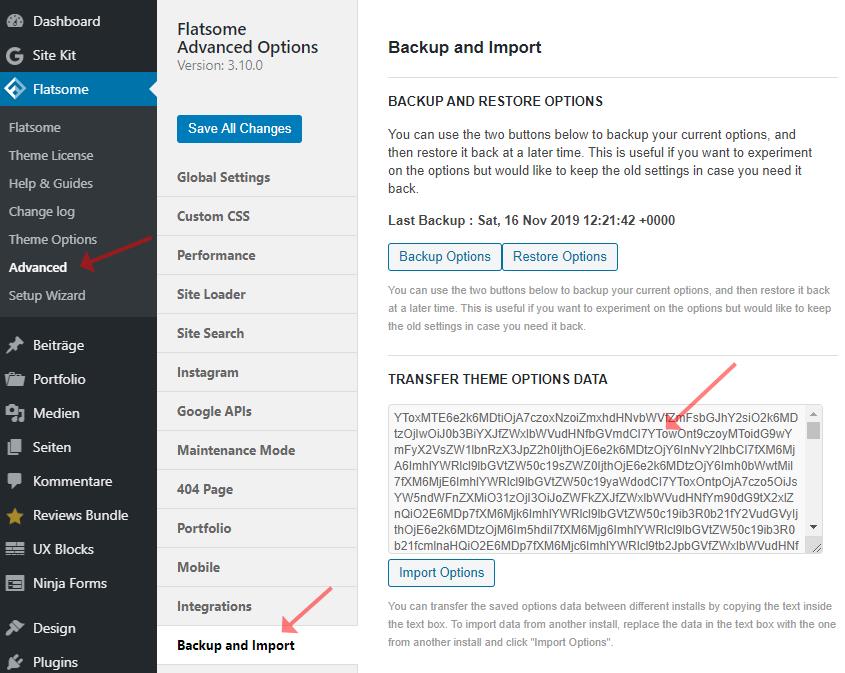The width and height of the screenshot is (845, 673).
Task: Click the Import Options button
Action: pos(441,573)
